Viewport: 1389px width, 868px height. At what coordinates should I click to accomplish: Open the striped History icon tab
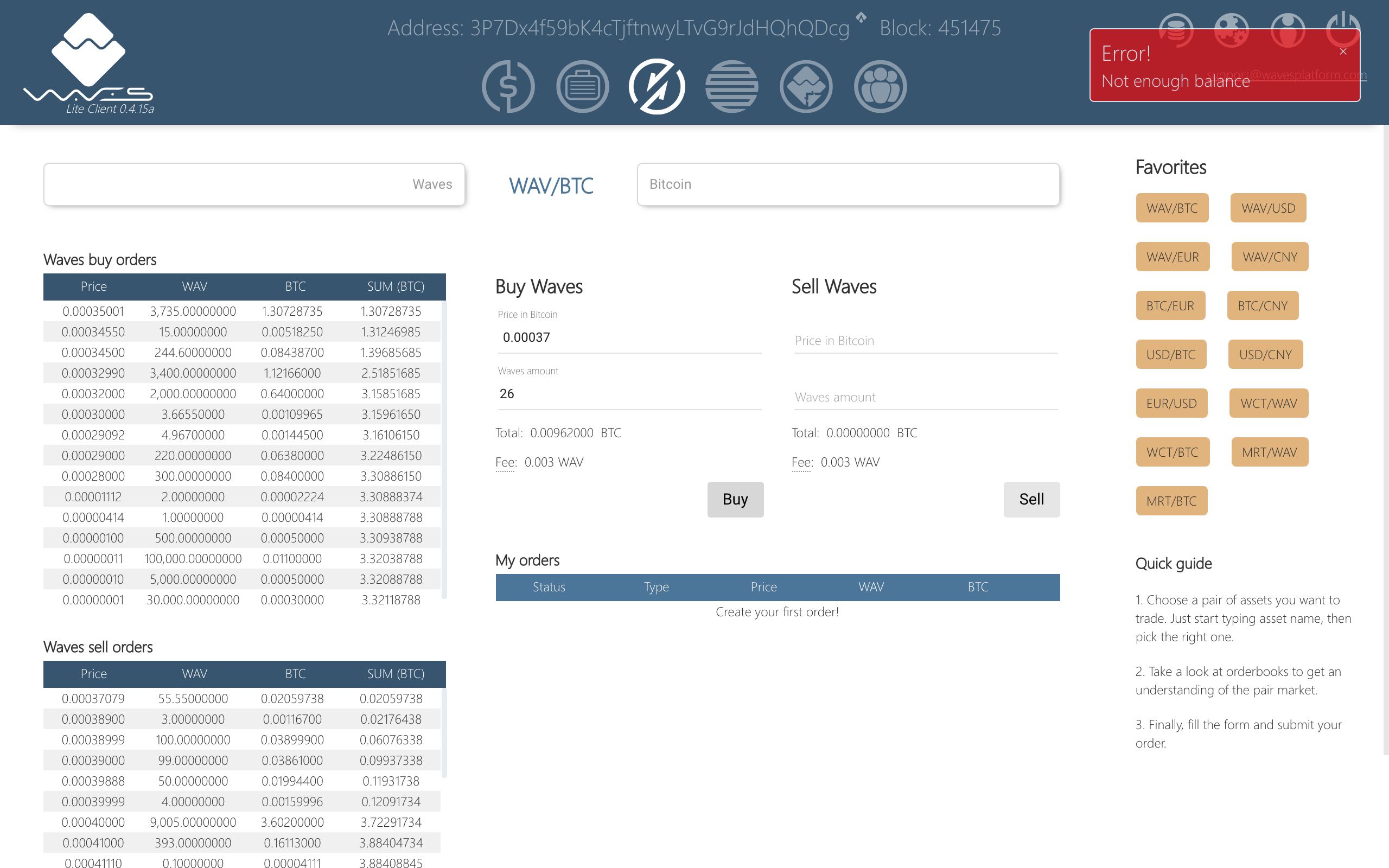coord(731,87)
